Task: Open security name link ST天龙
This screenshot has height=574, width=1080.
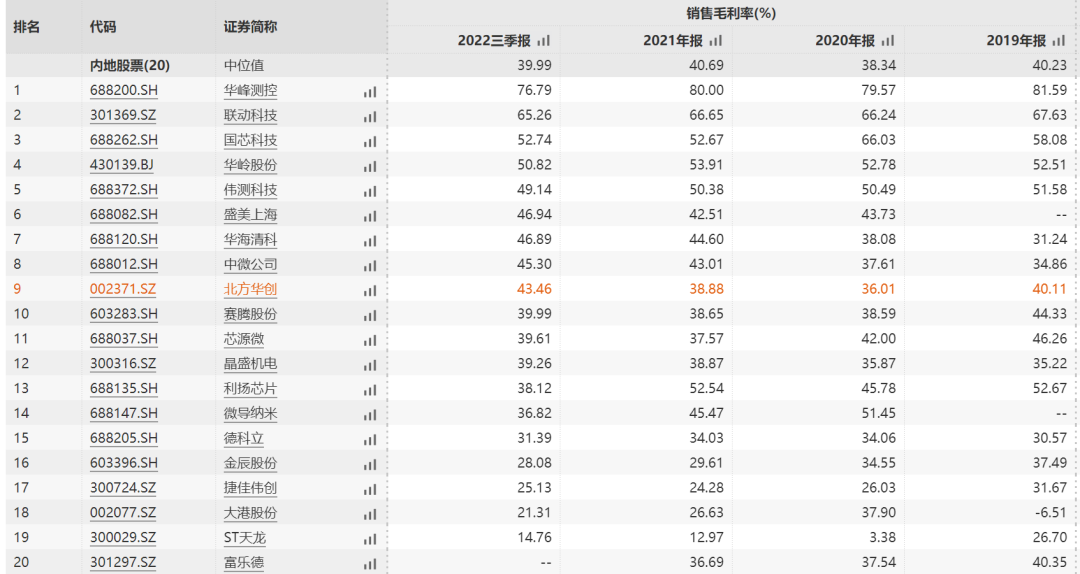Action: click(245, 537)
